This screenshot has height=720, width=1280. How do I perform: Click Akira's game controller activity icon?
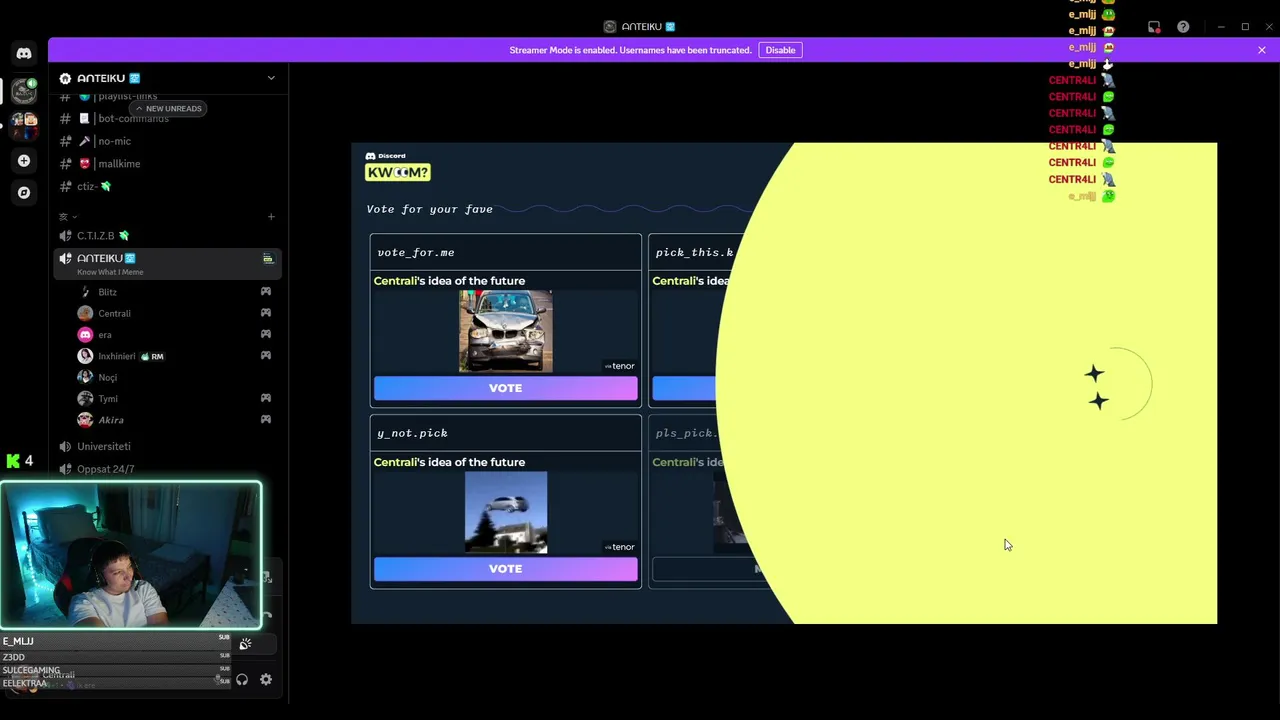tap(266, 419)
